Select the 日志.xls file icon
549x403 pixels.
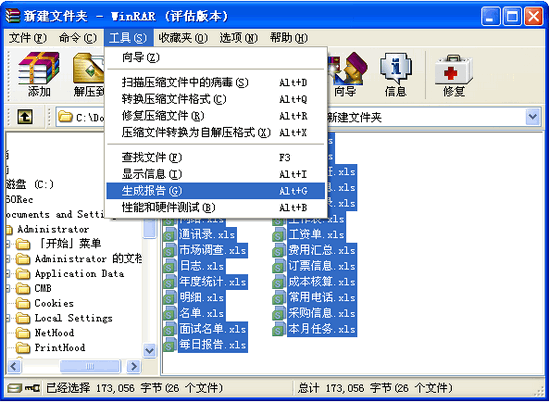pos(169,266)
